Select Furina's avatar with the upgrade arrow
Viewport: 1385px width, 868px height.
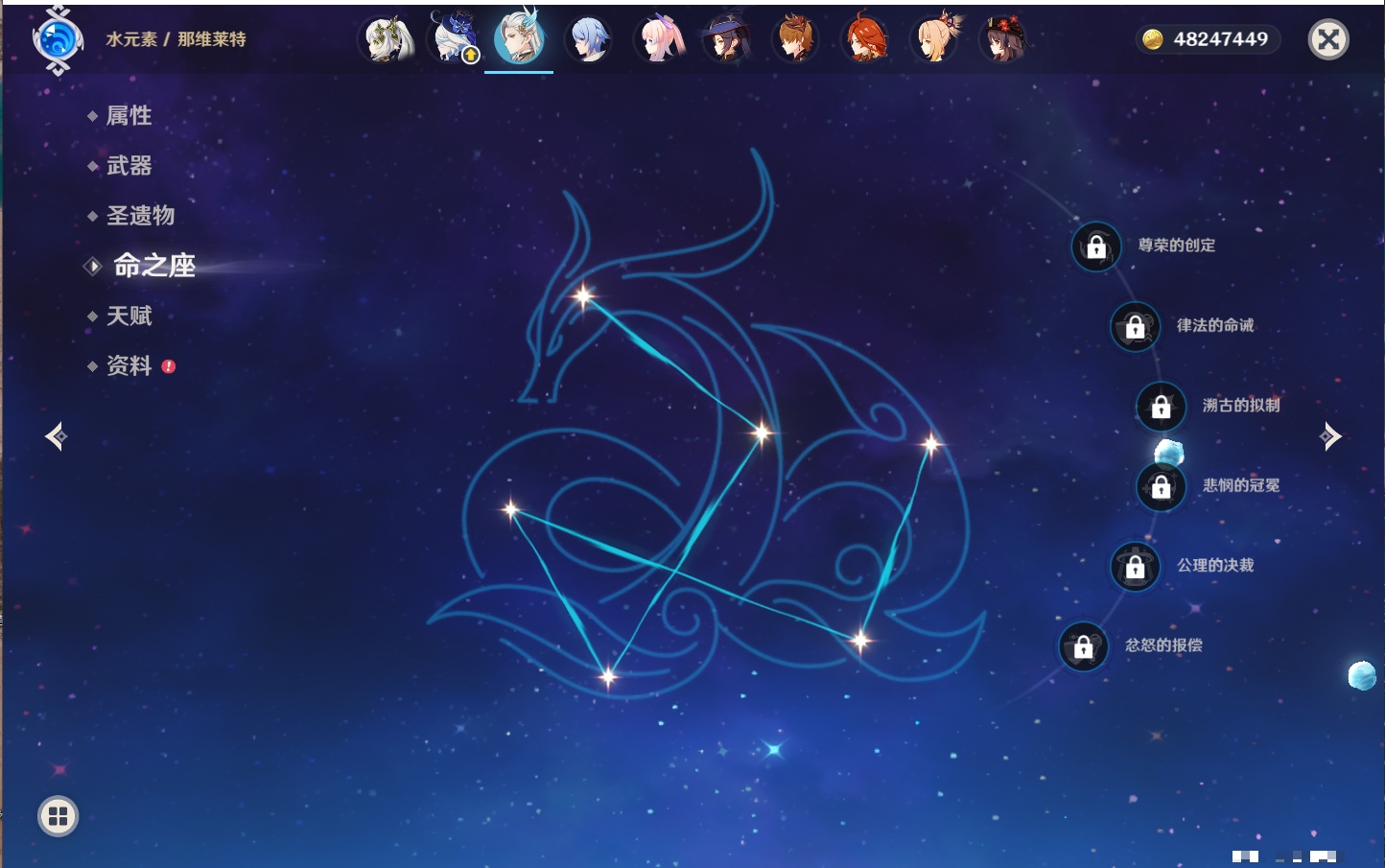(456, 40)
